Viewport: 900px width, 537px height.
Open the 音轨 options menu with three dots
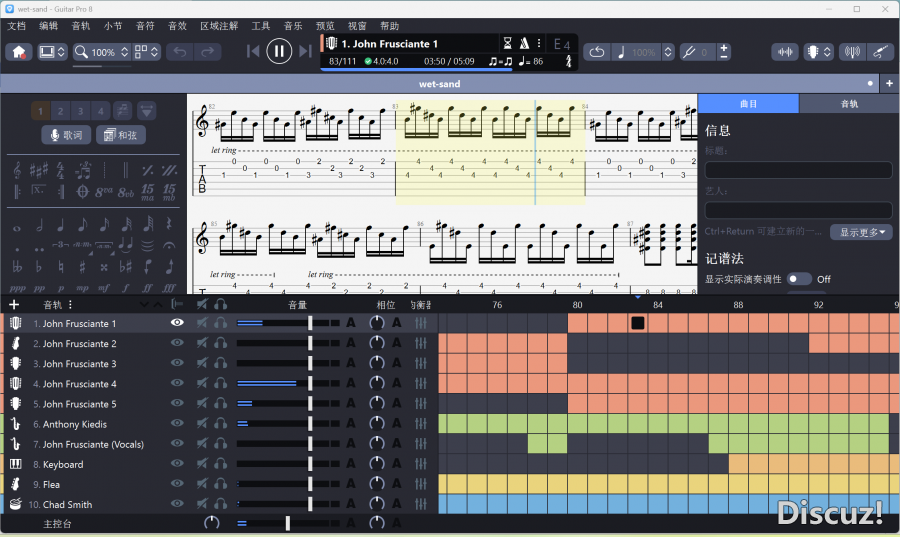pyautogui.click(x=70, y=305)
